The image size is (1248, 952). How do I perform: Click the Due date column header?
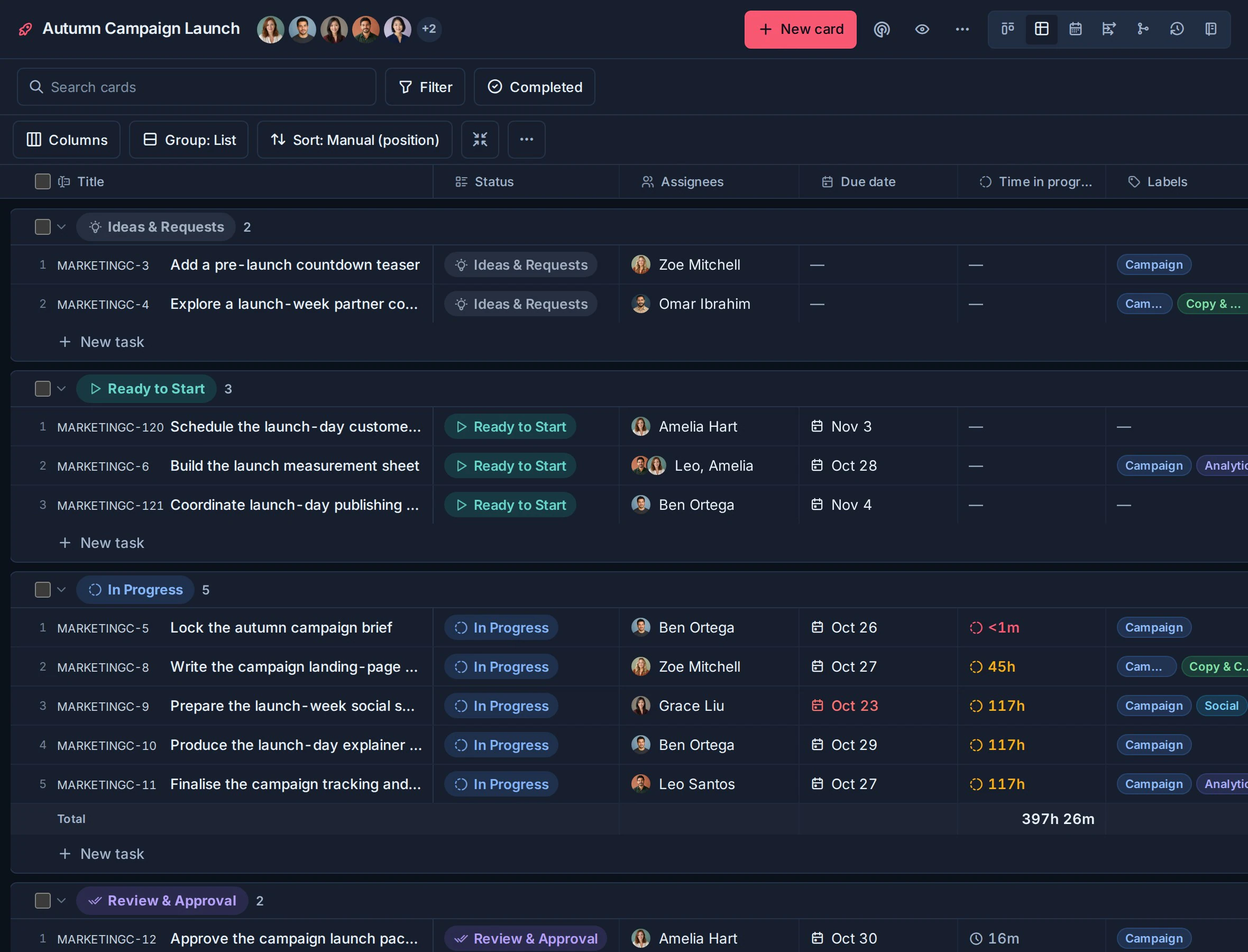(x=878, y=182)
